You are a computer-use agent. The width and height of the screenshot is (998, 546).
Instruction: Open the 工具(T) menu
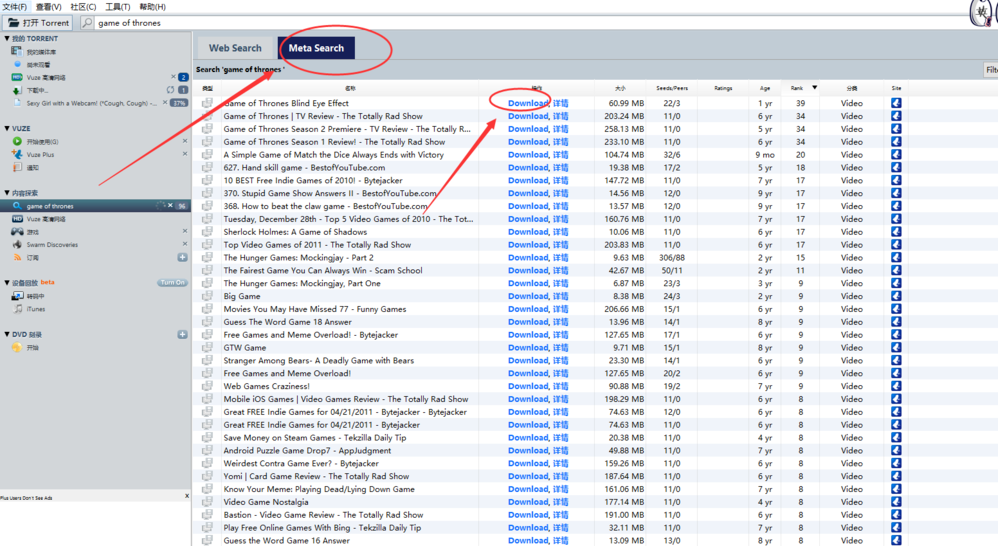click(117, 7)
